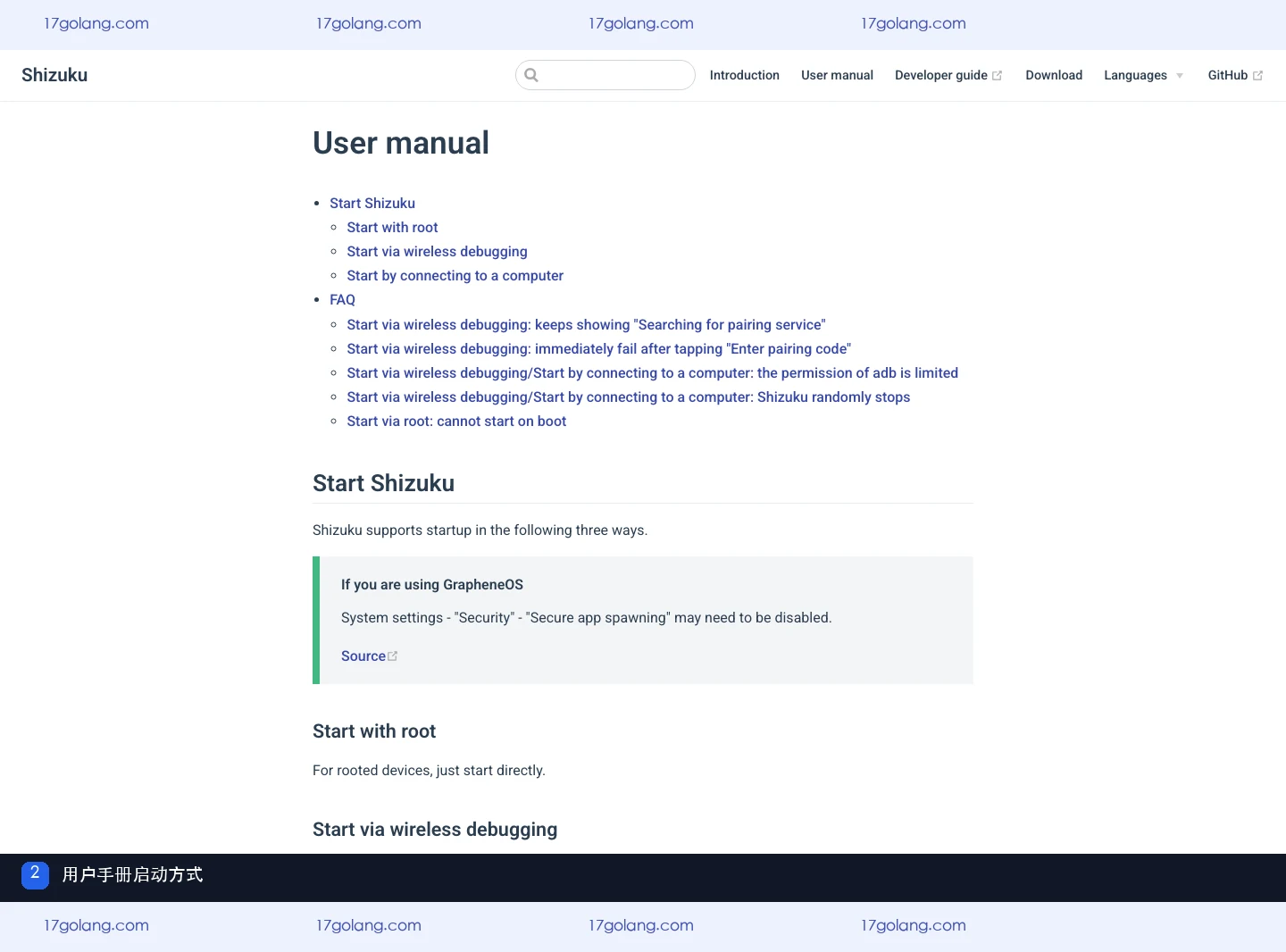Open FAQ link about Shizuku randomly stops

pyautogui.click(x=629, y=397)
